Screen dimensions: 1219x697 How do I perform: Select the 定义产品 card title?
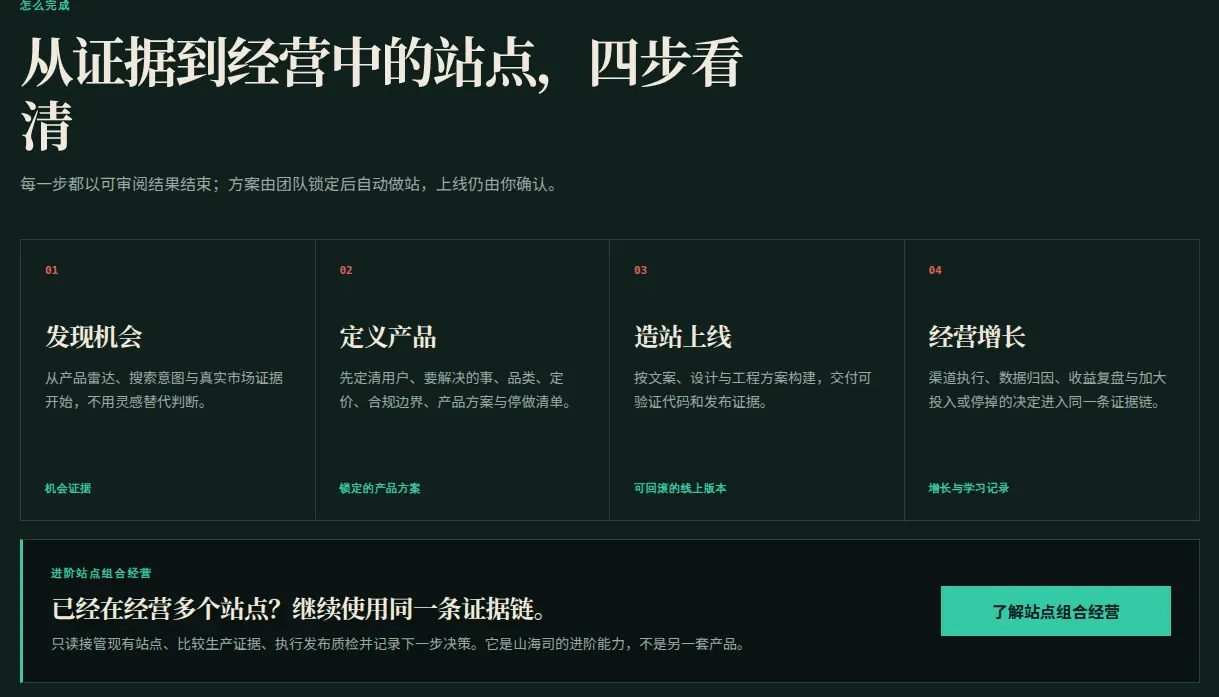(x=388, y=337)
